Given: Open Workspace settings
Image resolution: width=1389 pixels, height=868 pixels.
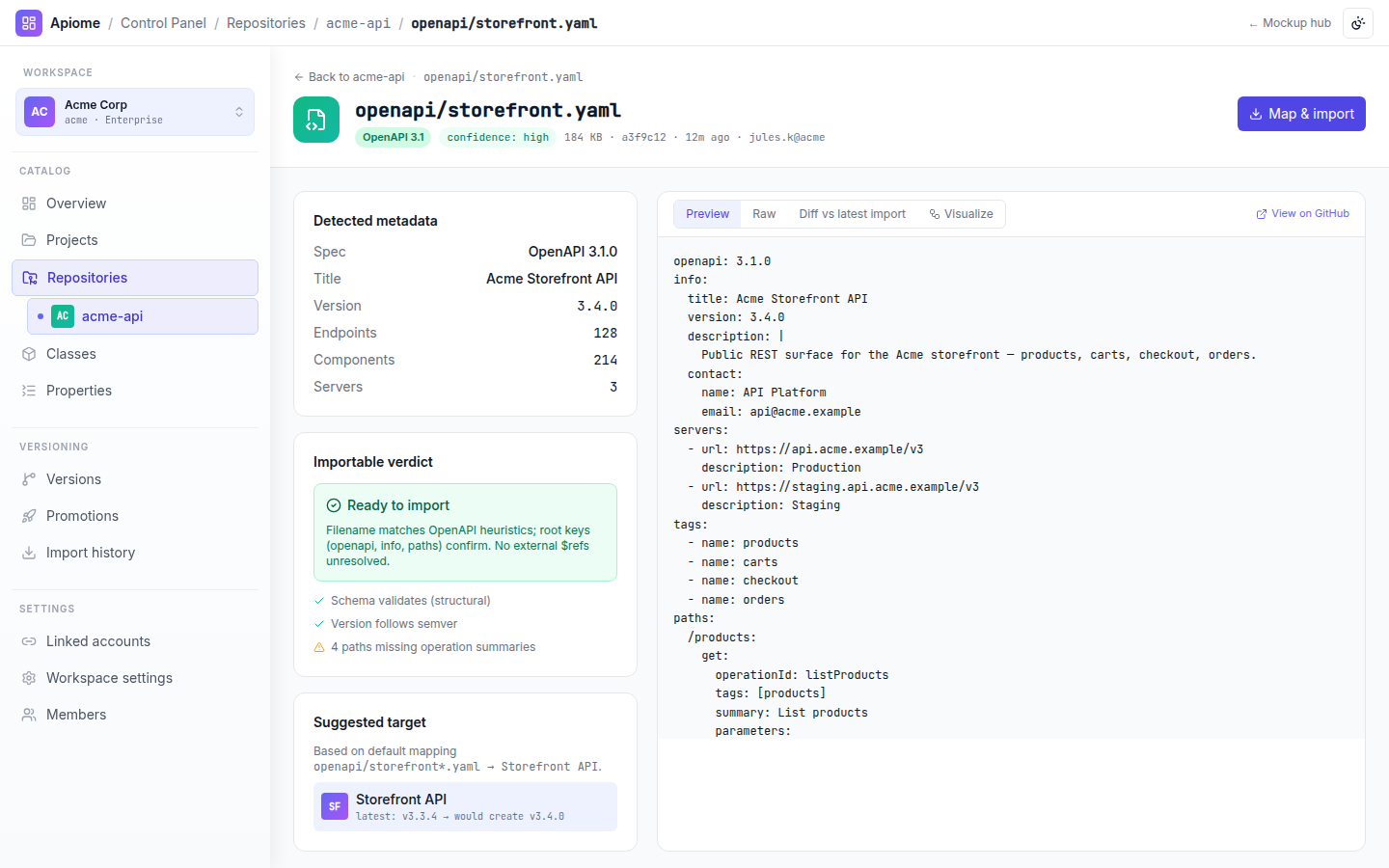Looking at the screenshot, I should coord(135,678).
